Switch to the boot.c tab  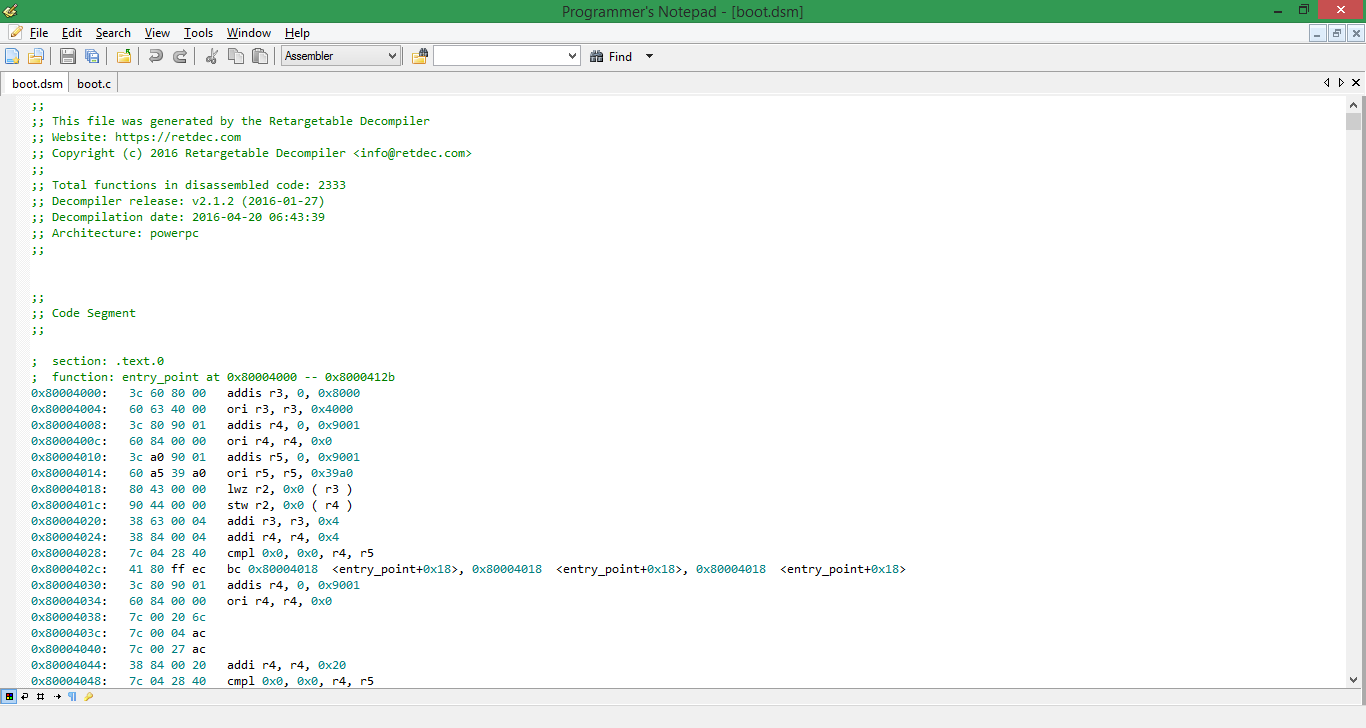coord(94,84)
